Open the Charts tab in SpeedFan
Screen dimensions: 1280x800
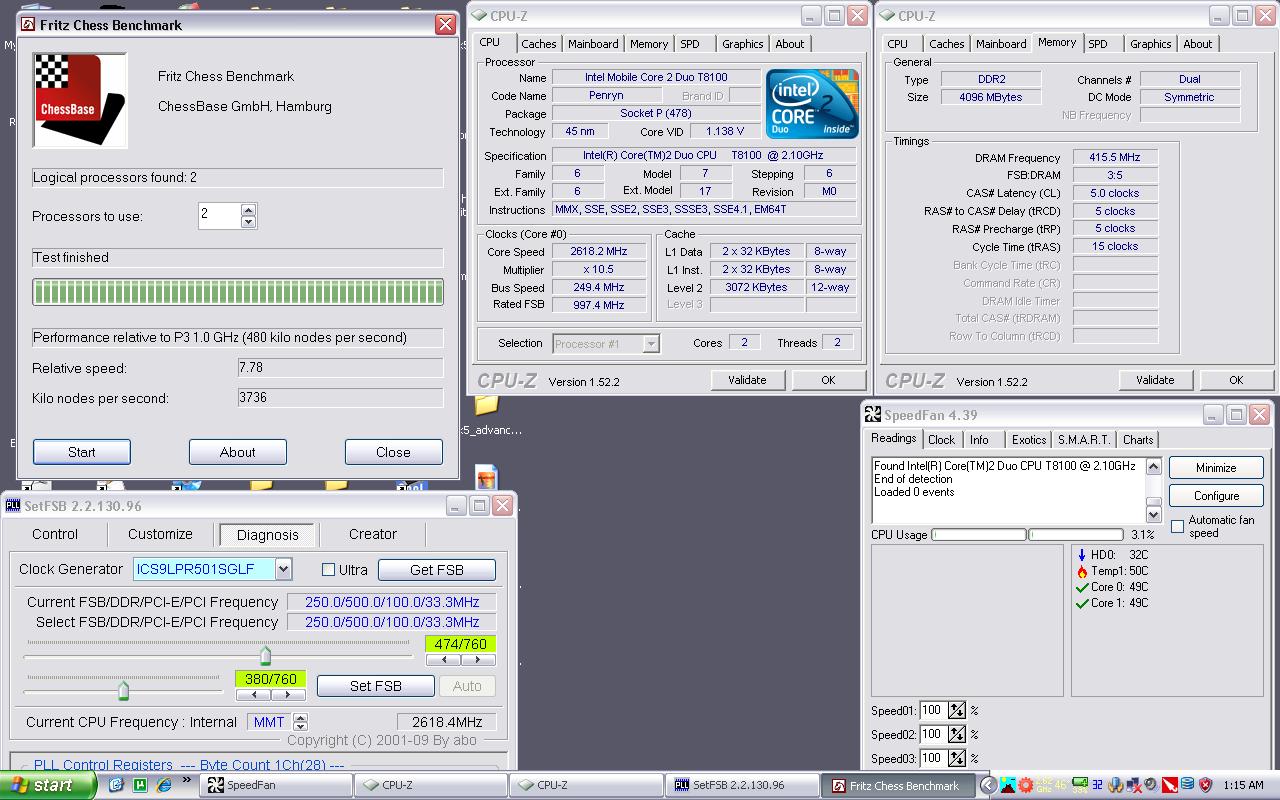[1138, 440]
